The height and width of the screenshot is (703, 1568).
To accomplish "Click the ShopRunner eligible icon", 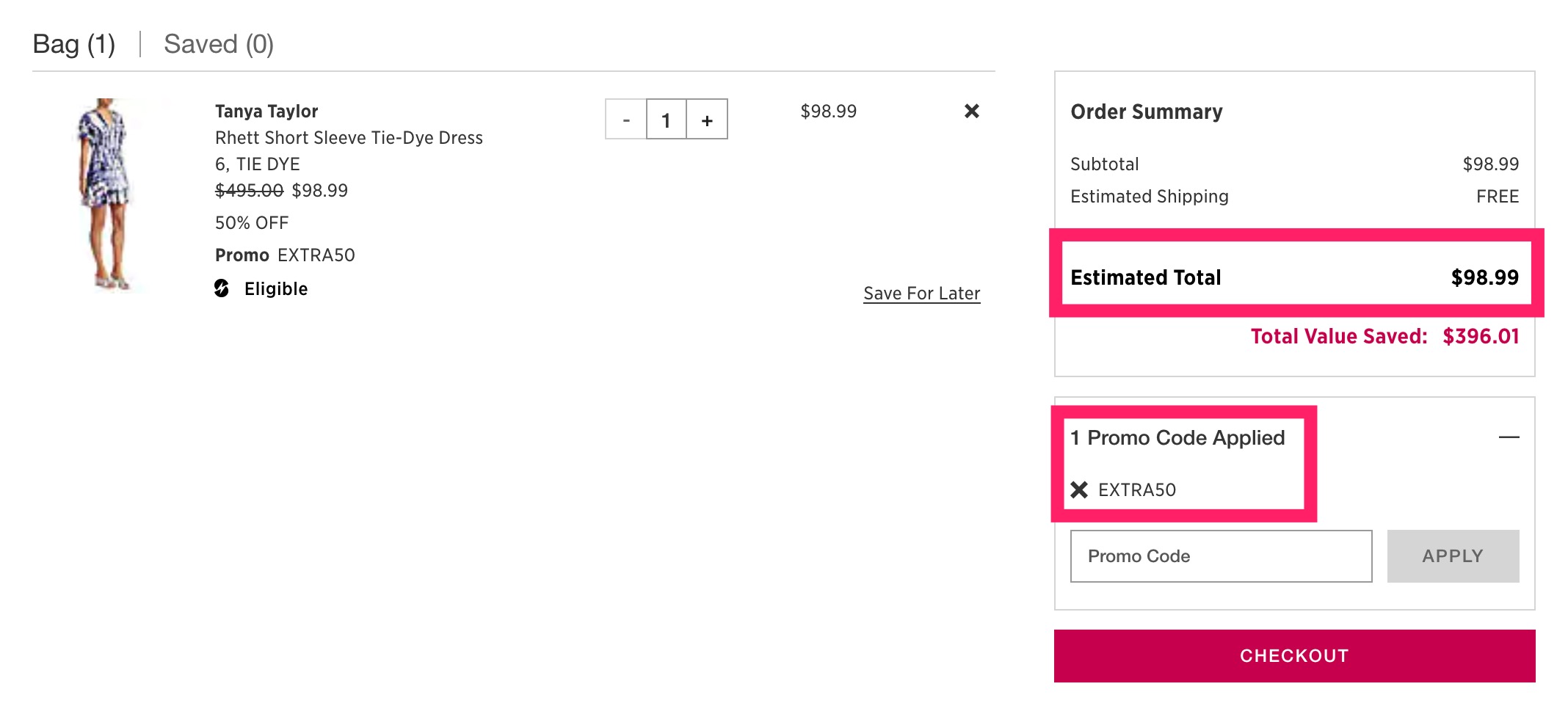I will [x=222, y=288].
